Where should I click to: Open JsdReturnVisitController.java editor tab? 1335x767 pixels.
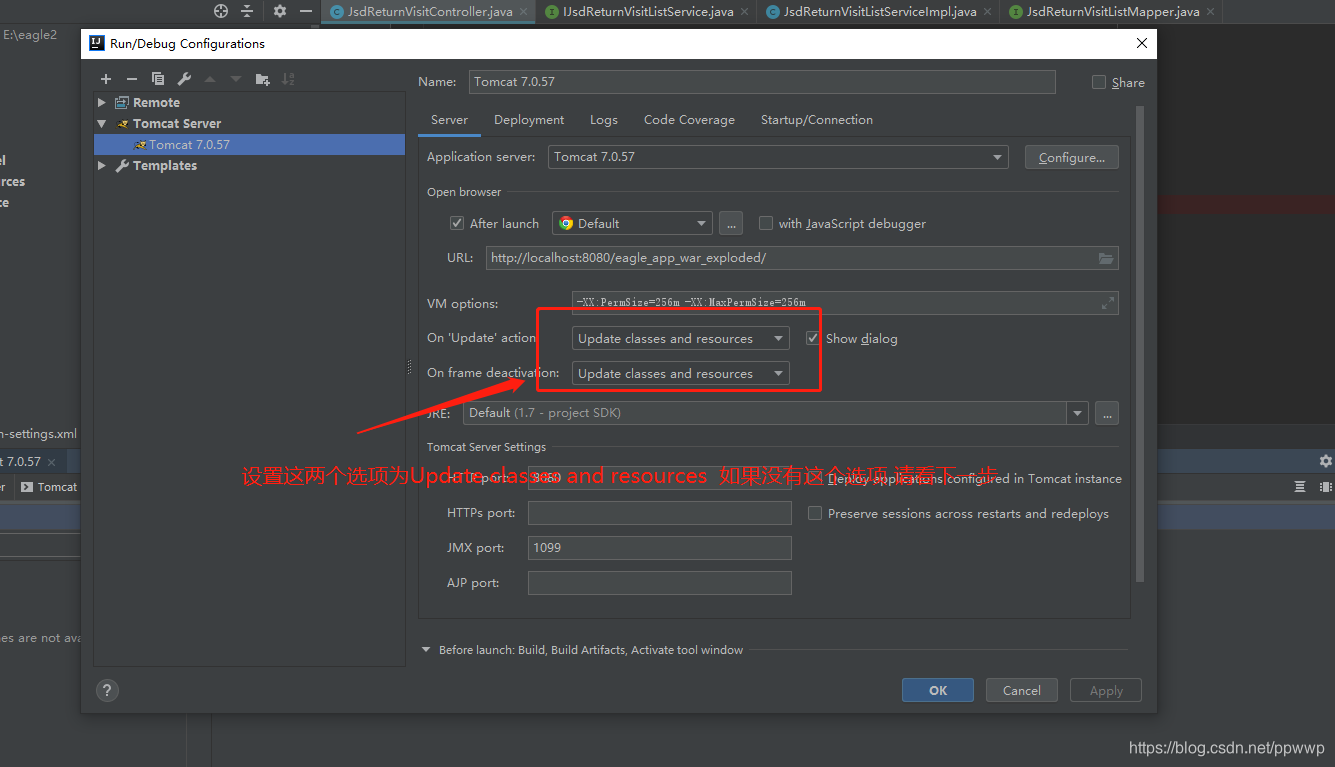pos(430,12)
